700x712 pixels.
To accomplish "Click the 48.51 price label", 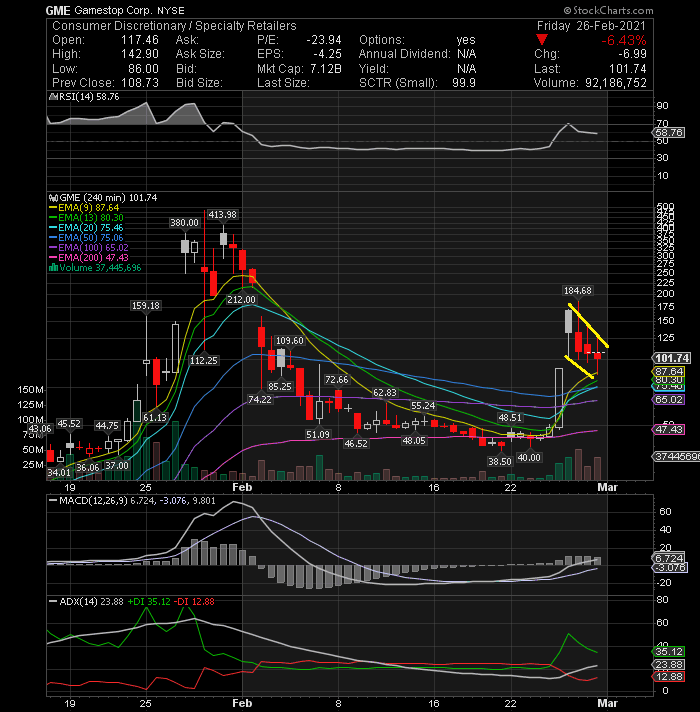I will pyautogui.click(x=510, y=417).
